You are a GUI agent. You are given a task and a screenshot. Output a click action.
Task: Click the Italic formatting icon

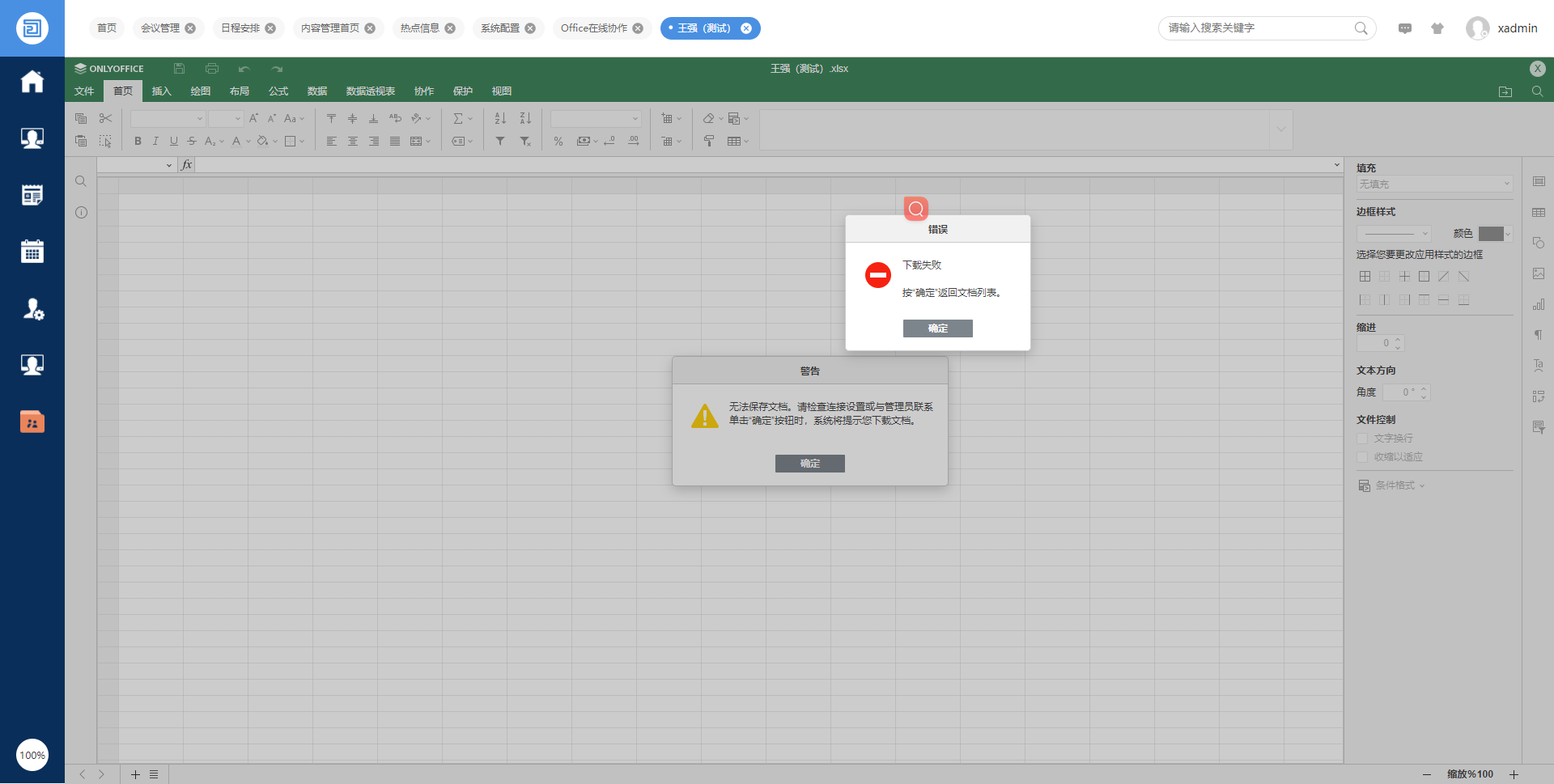click(155, 142)
